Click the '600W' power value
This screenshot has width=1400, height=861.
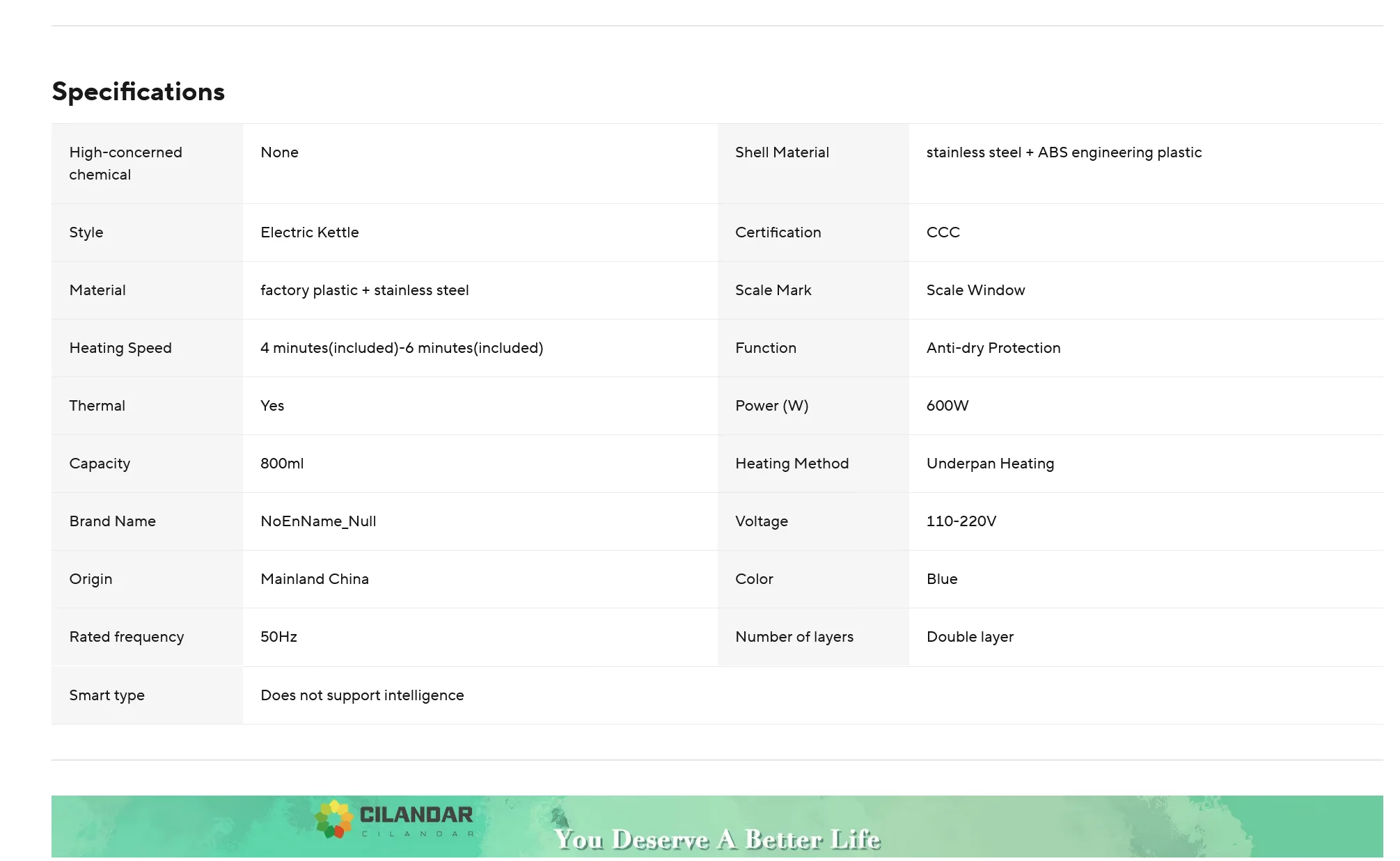pos(947,406)
